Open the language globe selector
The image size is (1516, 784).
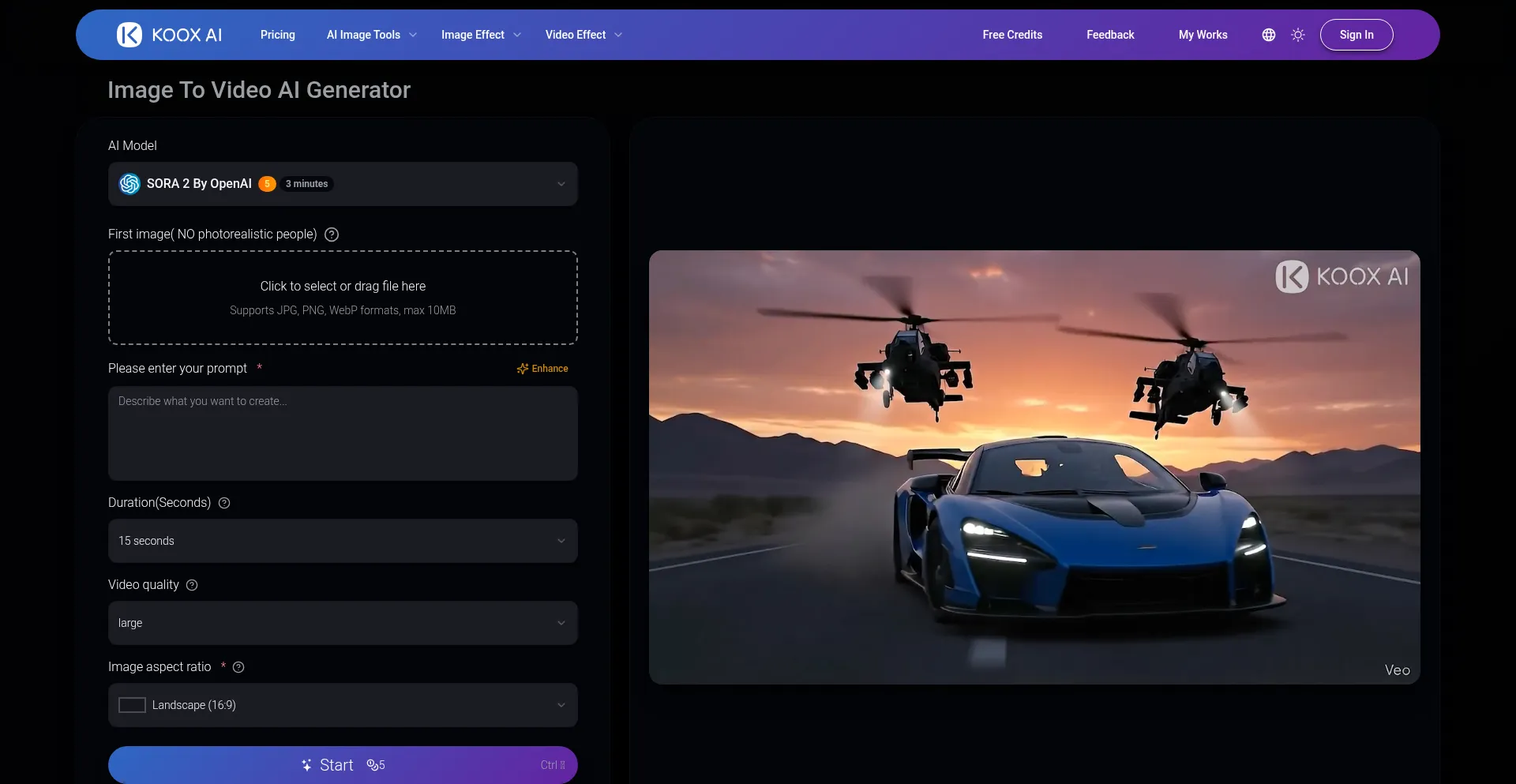tap(1268, 35)
